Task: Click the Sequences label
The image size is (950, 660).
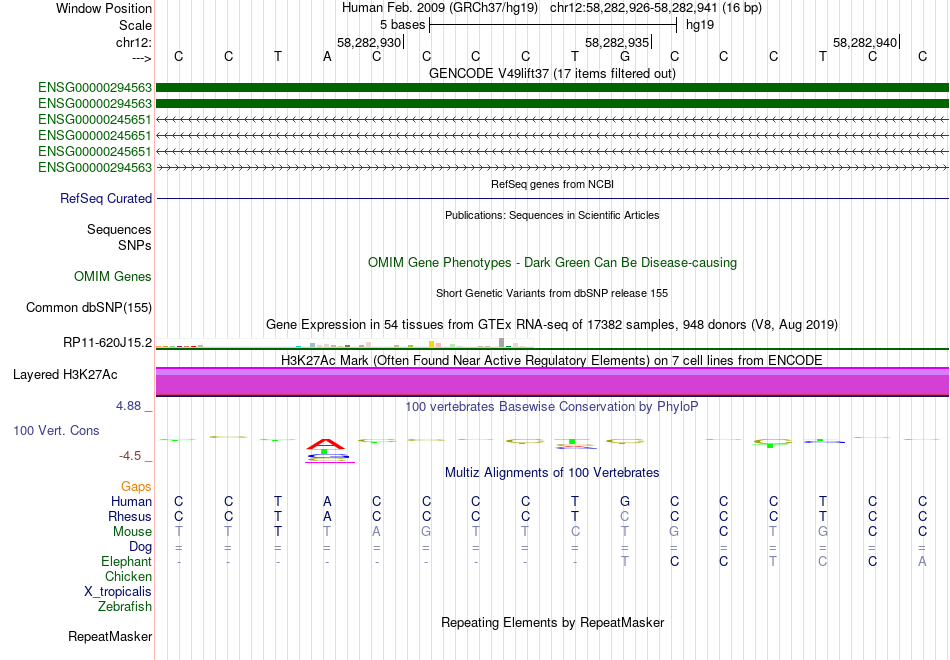Action: (x=119, y=229)
